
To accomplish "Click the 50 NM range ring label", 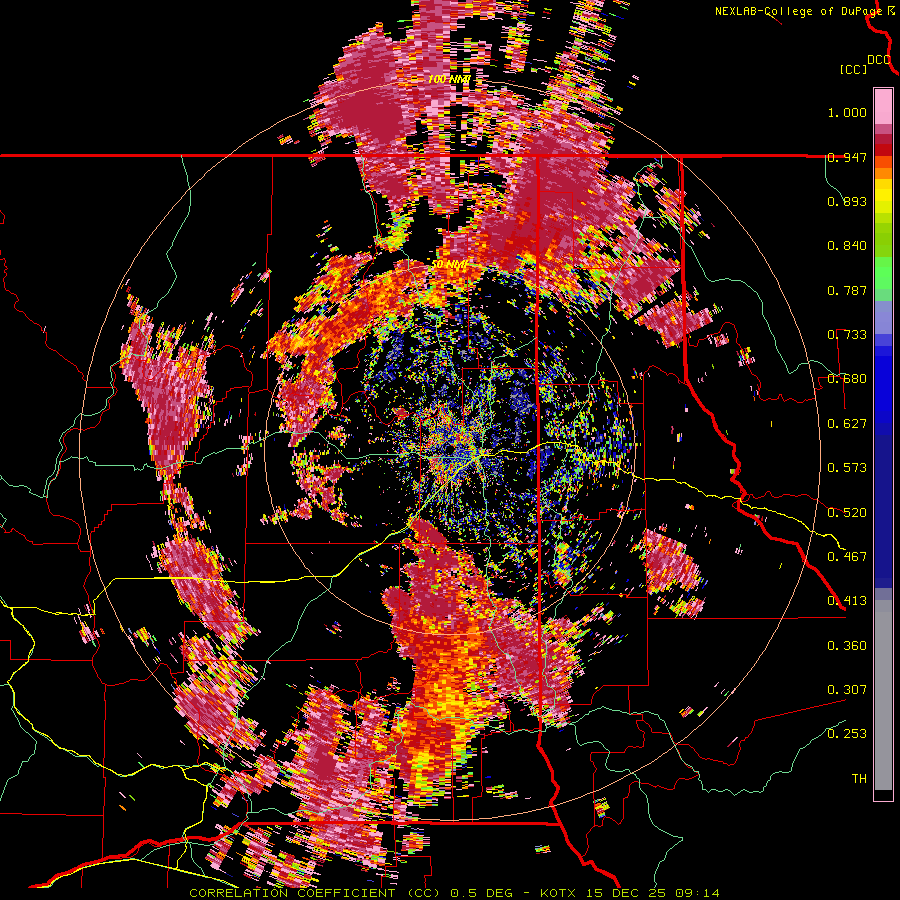I will (x=449, y=265).
